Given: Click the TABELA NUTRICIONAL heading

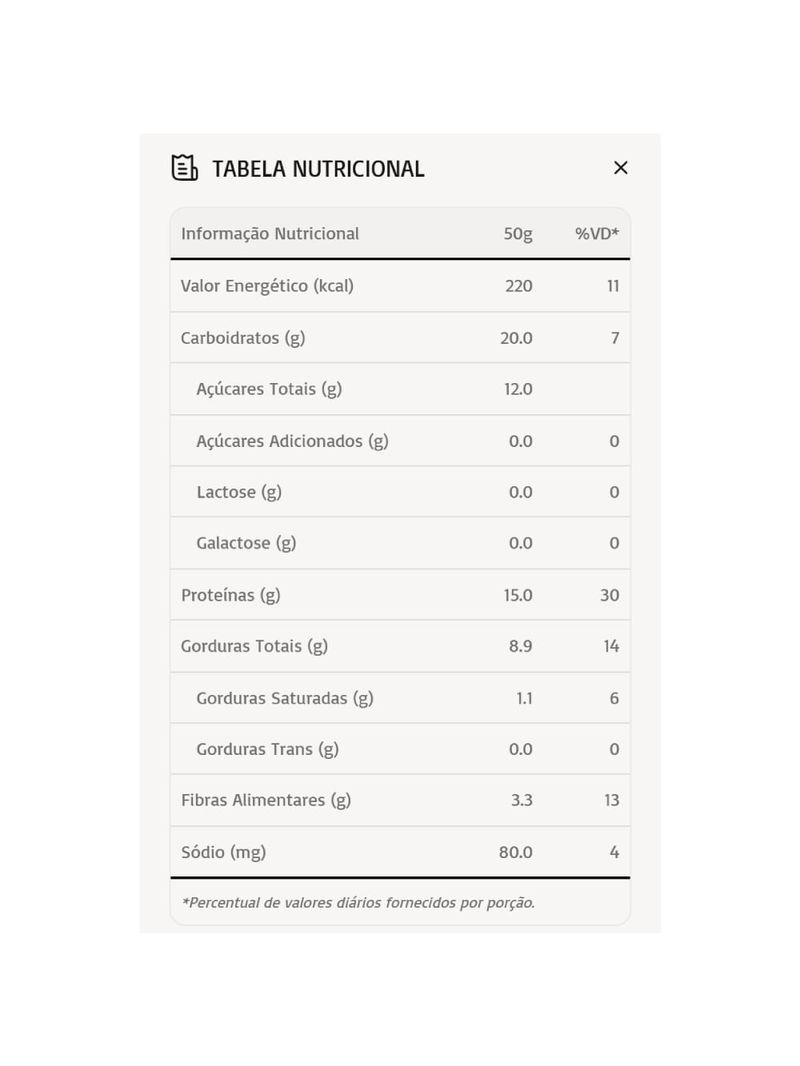Looking at the screenshot, I should 318,169.
